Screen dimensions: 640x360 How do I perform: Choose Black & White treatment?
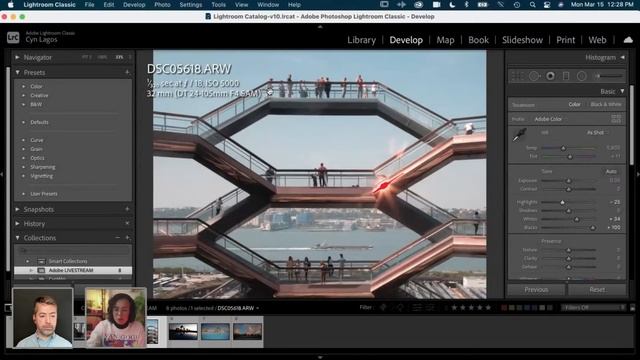(606, 104)
